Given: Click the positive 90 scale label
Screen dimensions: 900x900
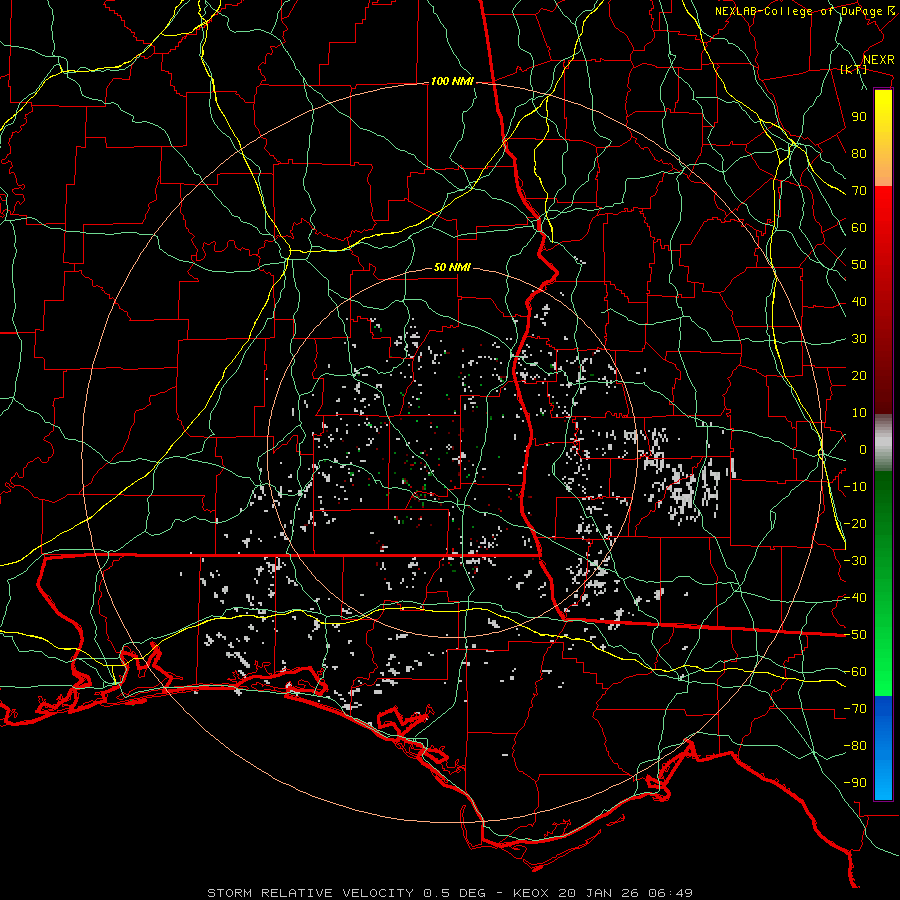Looking at the screenshot, I should (859, 117).
